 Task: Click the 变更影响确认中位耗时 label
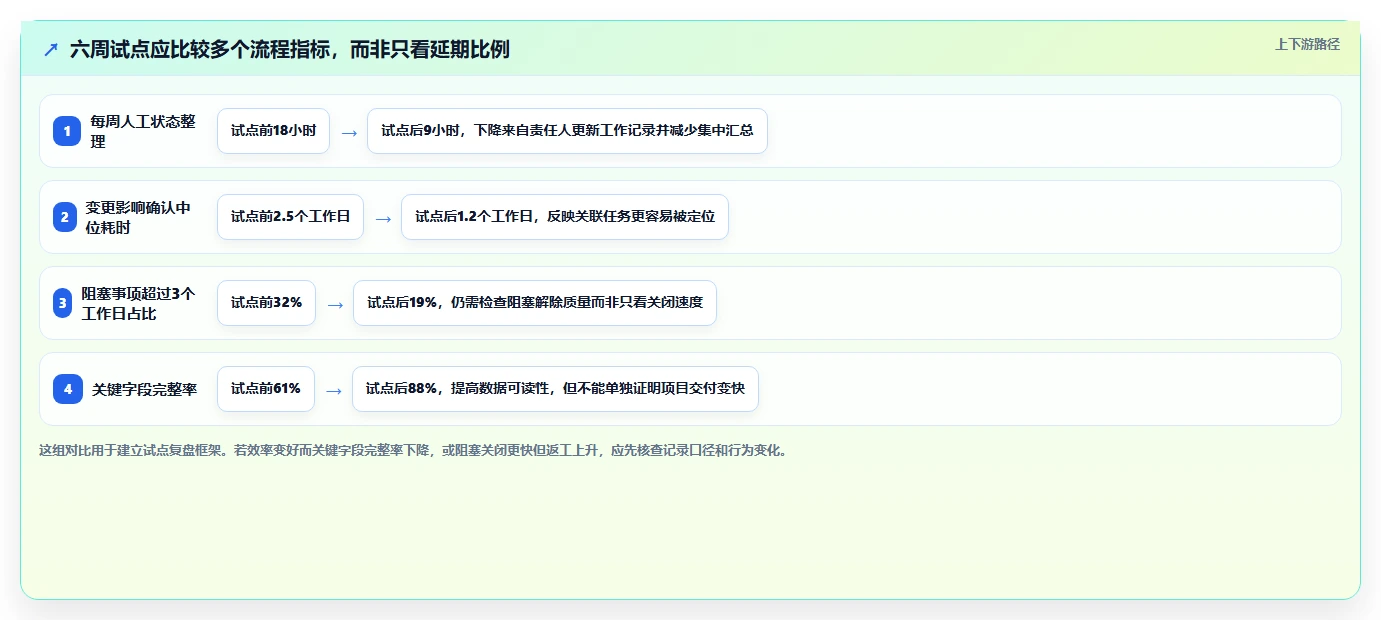tap(139, 217)
